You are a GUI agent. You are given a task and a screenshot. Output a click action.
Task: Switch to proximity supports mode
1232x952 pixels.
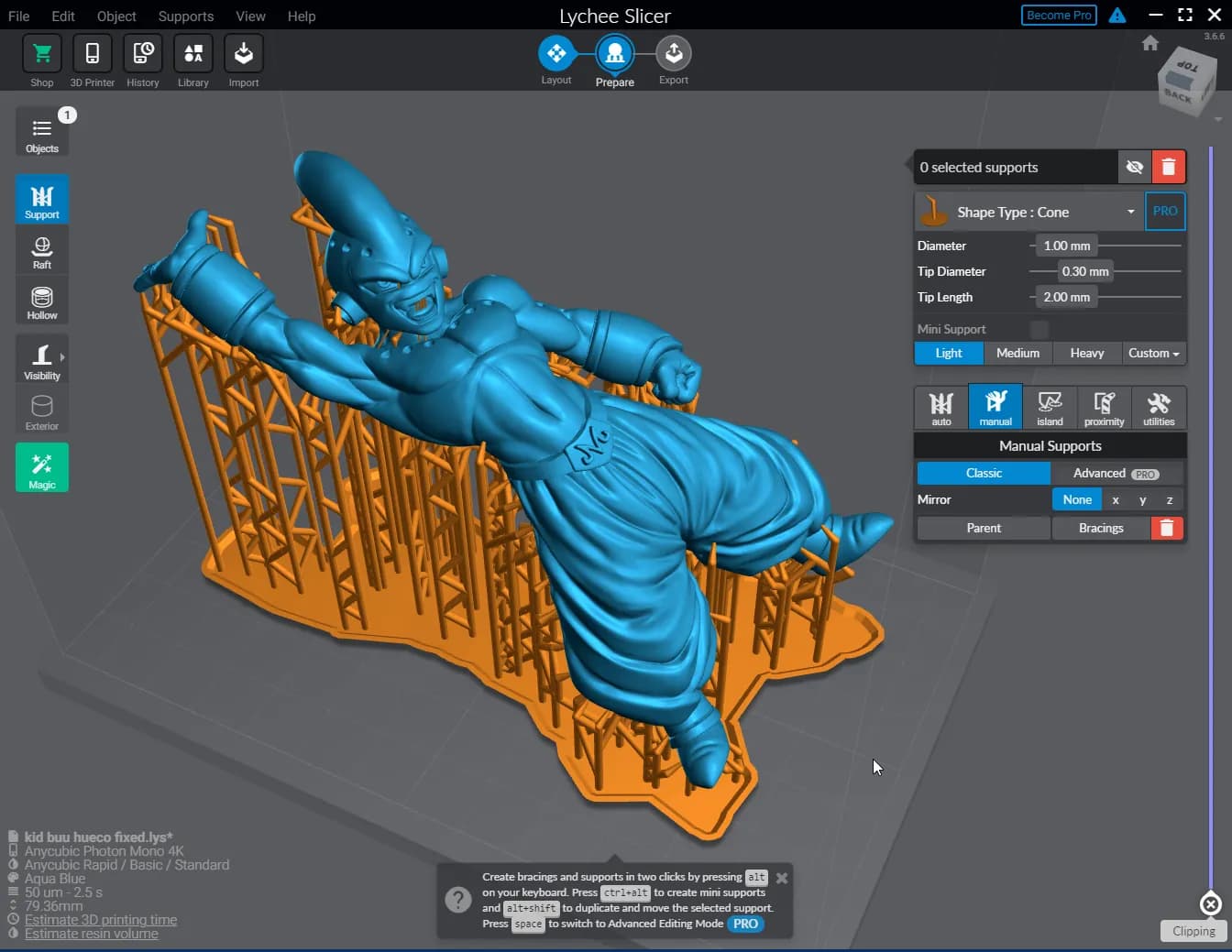point(1105,408)
